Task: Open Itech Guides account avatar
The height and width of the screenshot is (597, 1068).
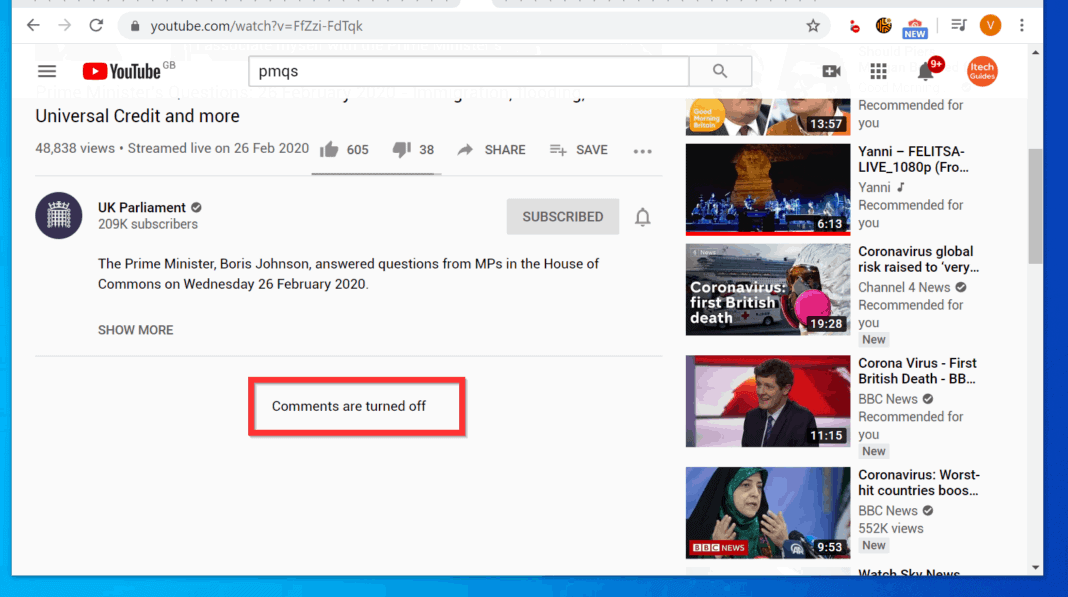Action: [x=981, y=71]
